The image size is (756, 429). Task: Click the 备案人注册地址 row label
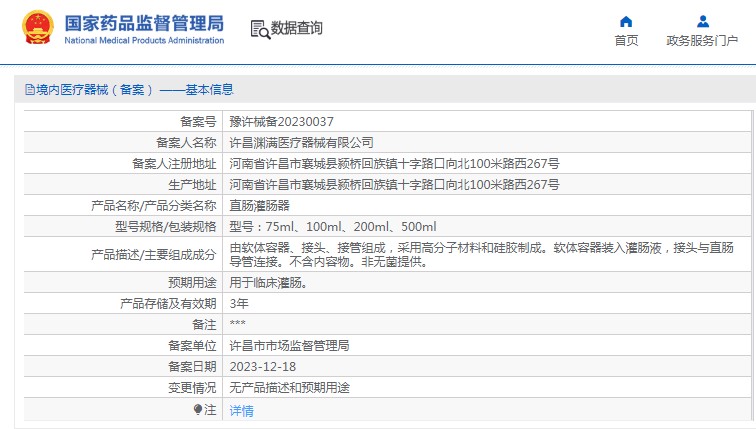[x=174, y=164]
